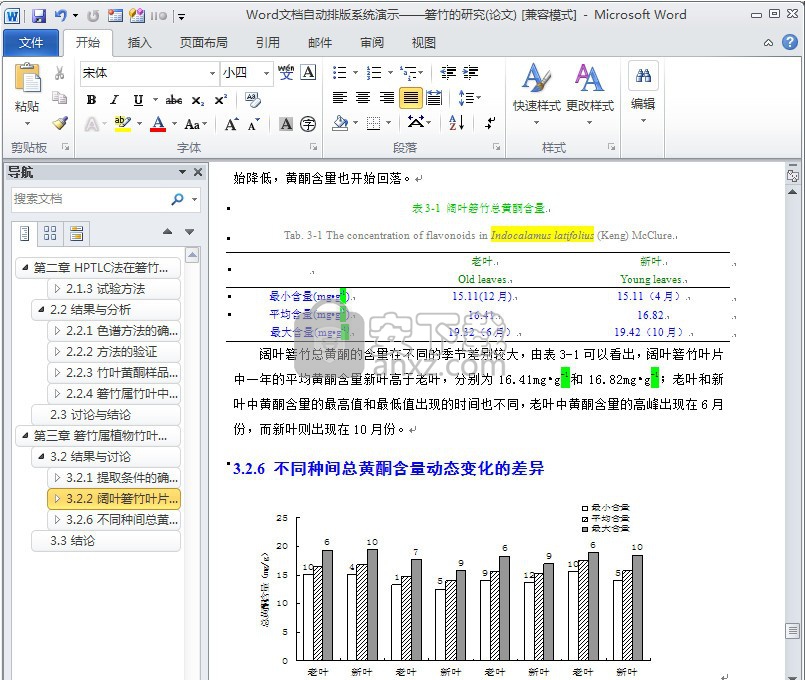The image size is (805, 680).
Task: Click the phonetic guide (wén) icon
Action: coord(286,72)
